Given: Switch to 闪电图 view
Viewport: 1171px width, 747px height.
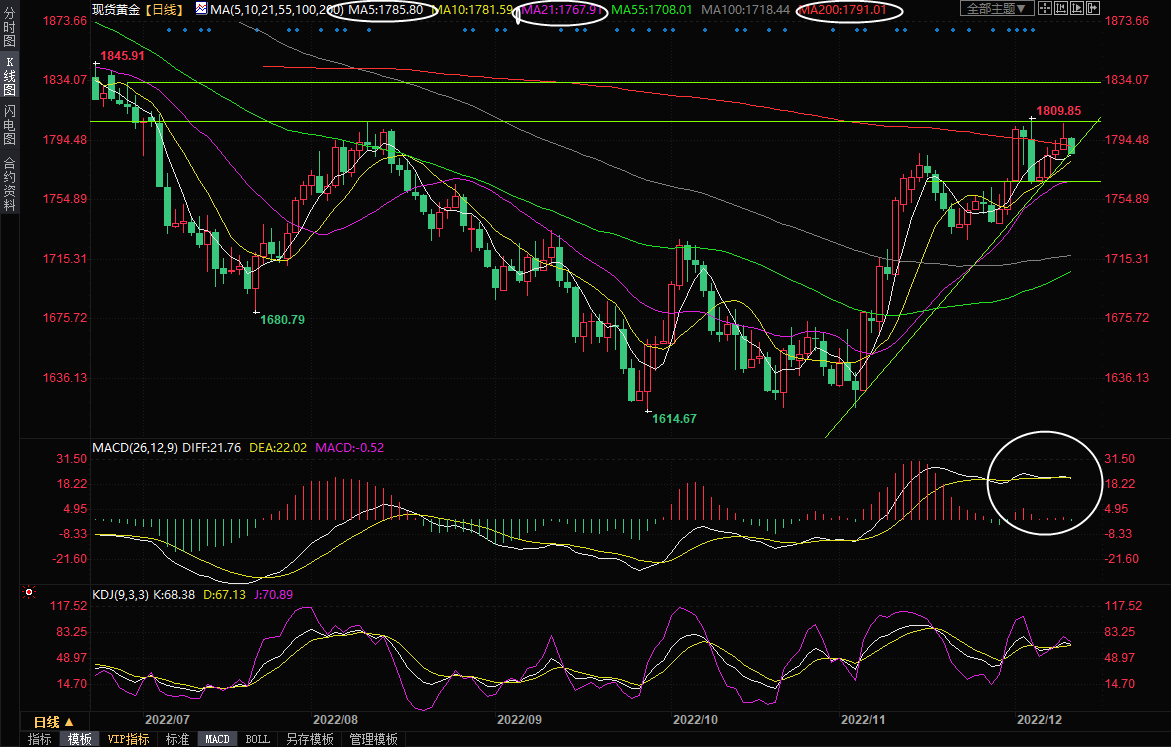Looking at the screenshot, I should click(9, 123).
